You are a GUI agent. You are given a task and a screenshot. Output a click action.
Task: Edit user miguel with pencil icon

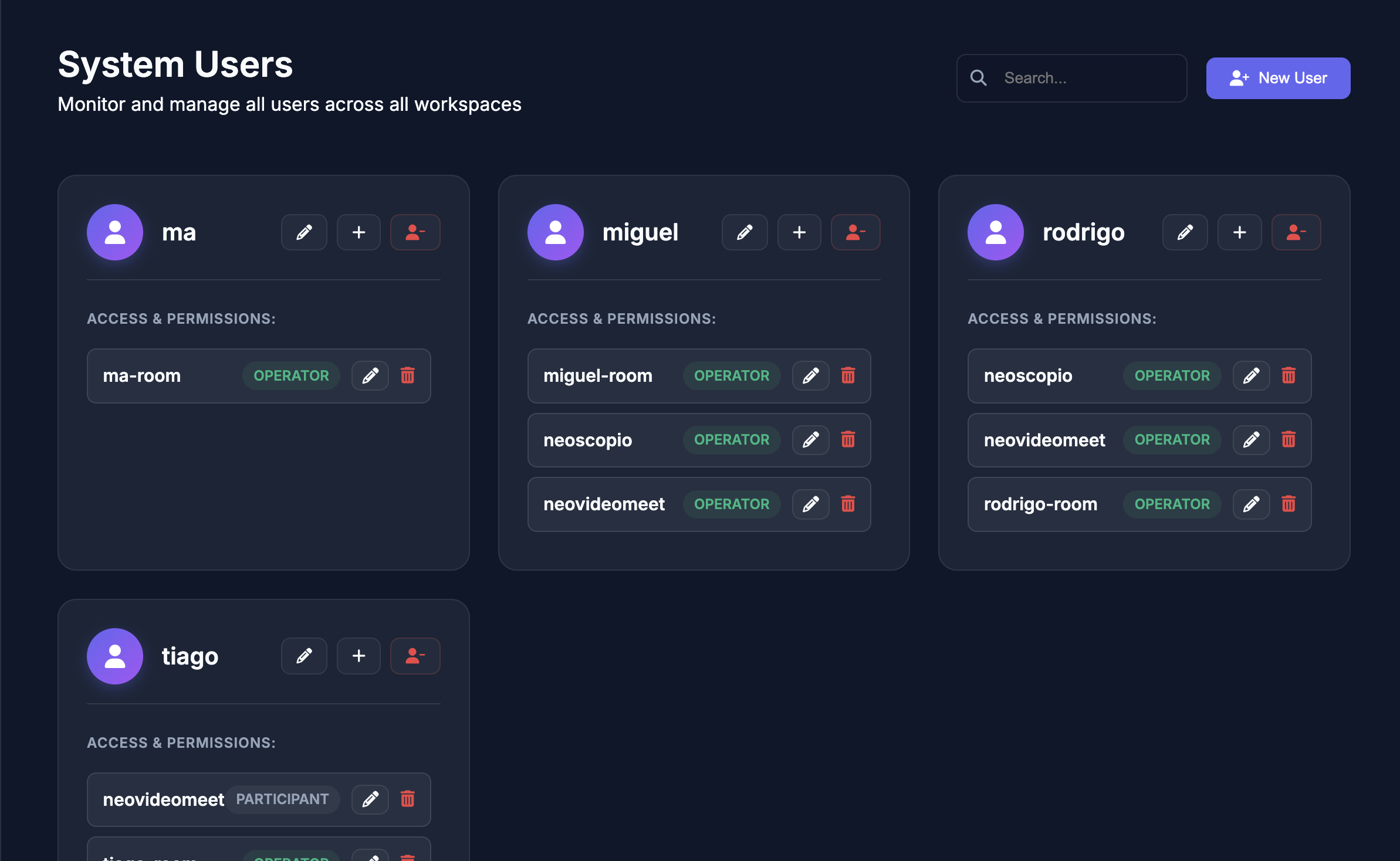[x=745, y=232]
